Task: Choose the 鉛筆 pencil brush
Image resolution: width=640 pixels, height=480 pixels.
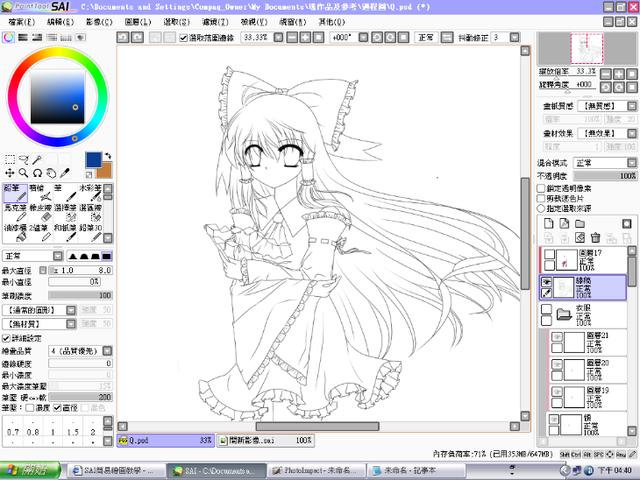Action: pyautogui.click(x=15, y=193)
